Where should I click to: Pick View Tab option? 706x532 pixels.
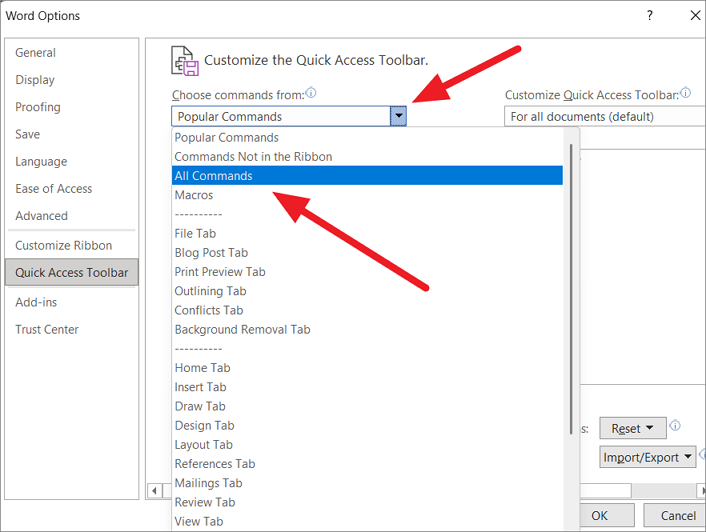(367, 521)
